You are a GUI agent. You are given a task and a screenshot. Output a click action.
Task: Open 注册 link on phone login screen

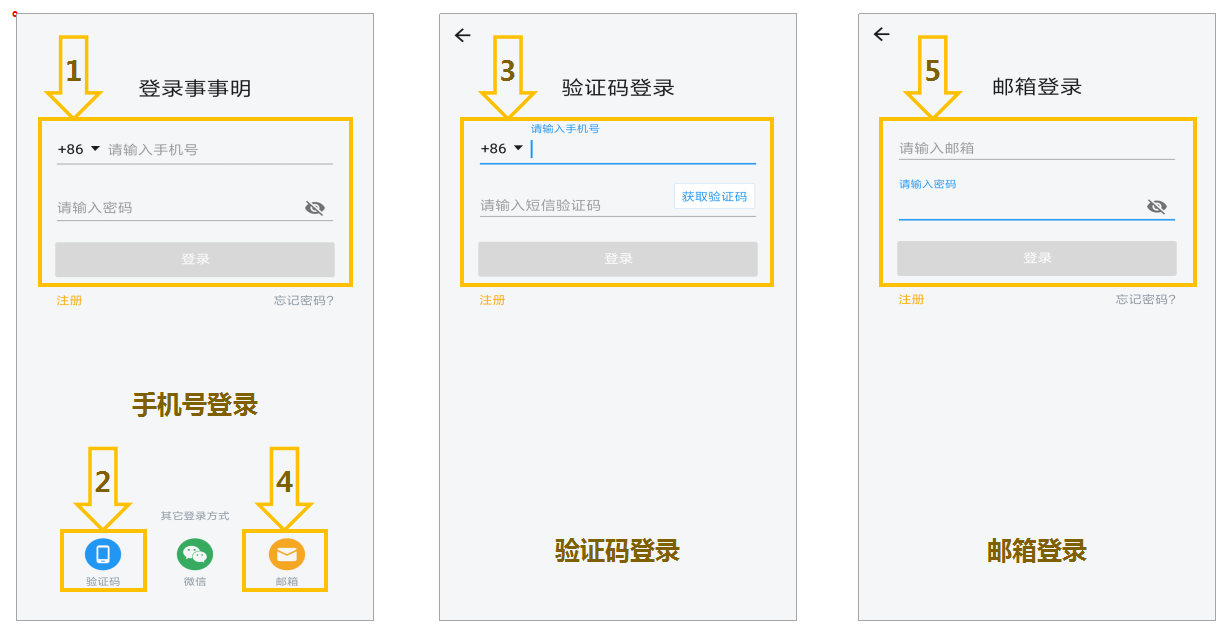pos(69,300)
